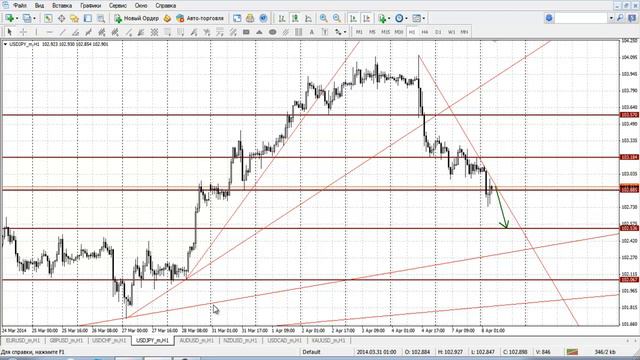This screenshot has height=360, width=640.
Task: Switch to XAUUSD_m,H1 chart tab
Action: pyautogui.click(x=328, y=340)
